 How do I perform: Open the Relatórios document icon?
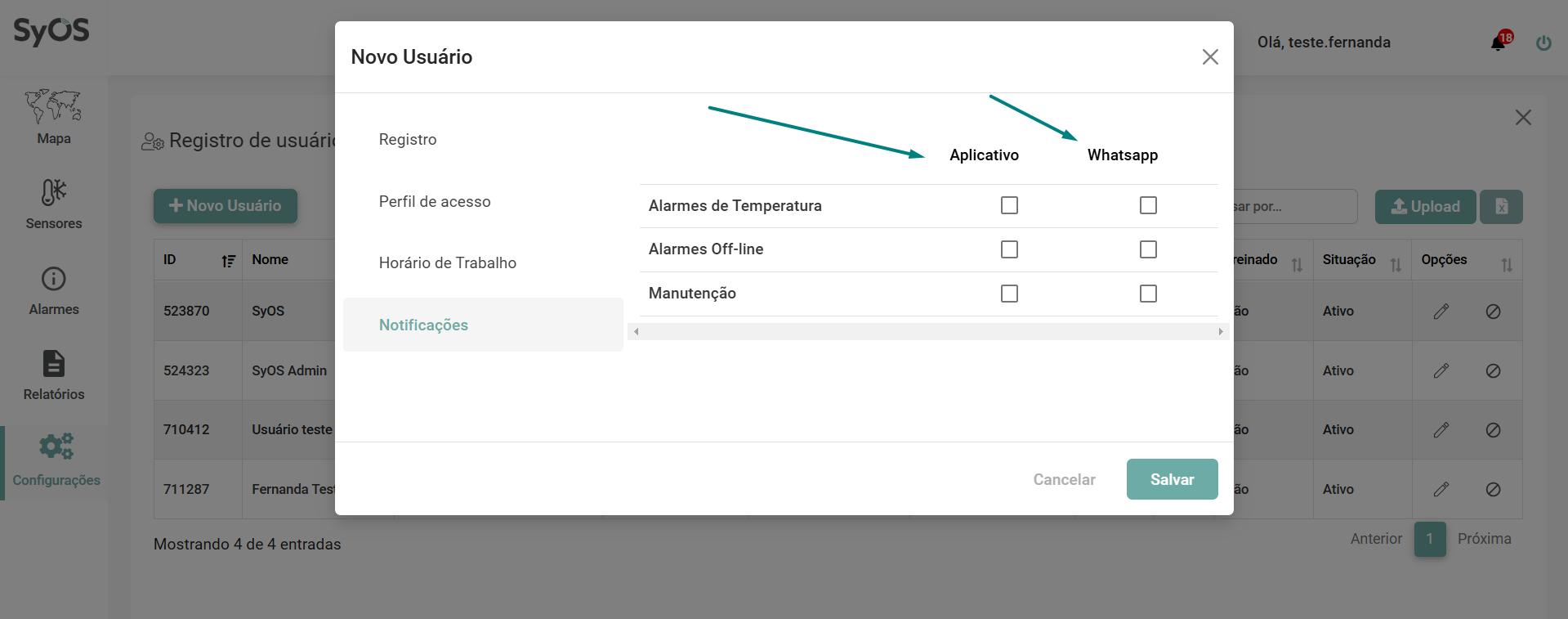click(53, 364)
